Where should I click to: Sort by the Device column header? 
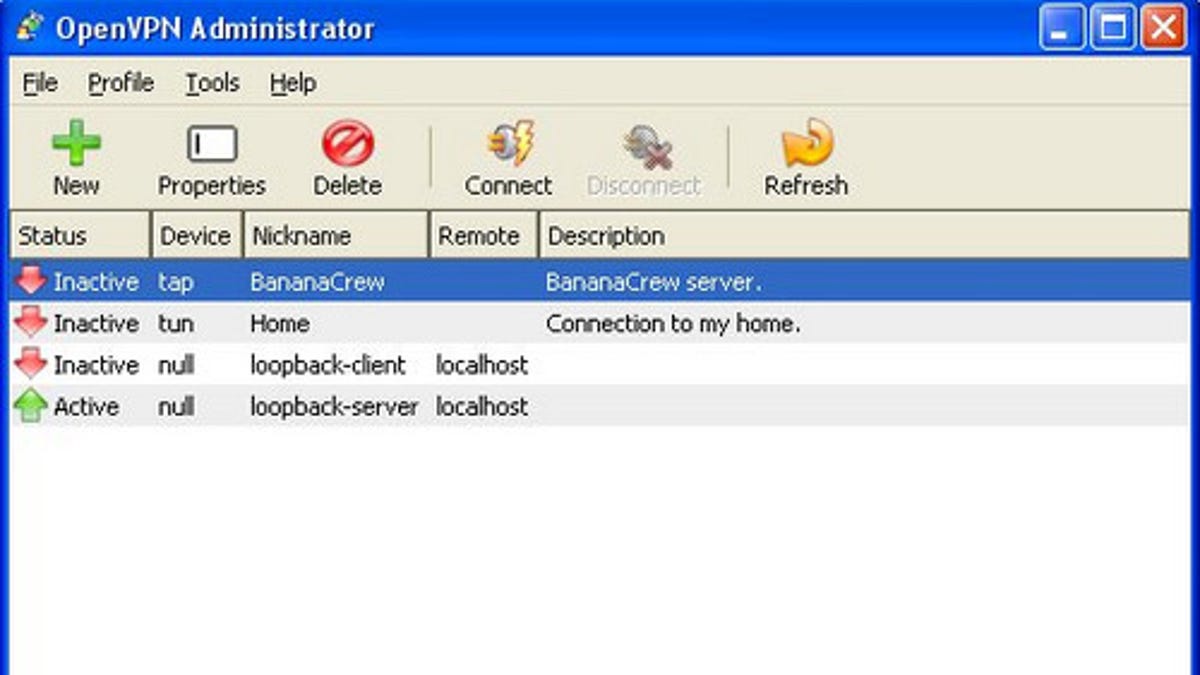[196, 236]
